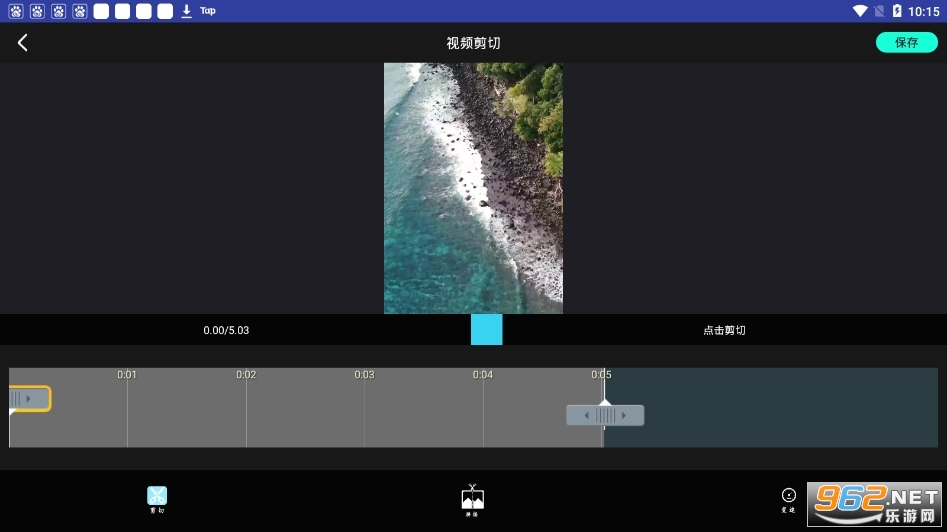Go back using the top-left arrow
Viewport: 947px width, 532px height.
click(22, 43)
